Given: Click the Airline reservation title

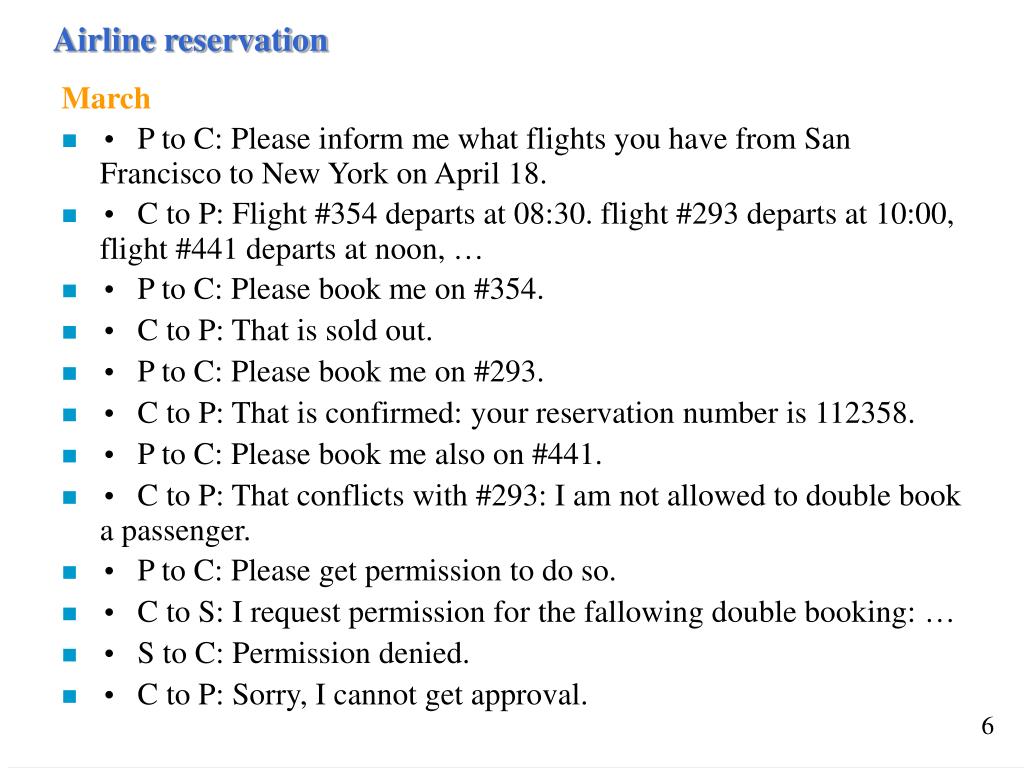Looking at the screenshot, I should (191, 40).
